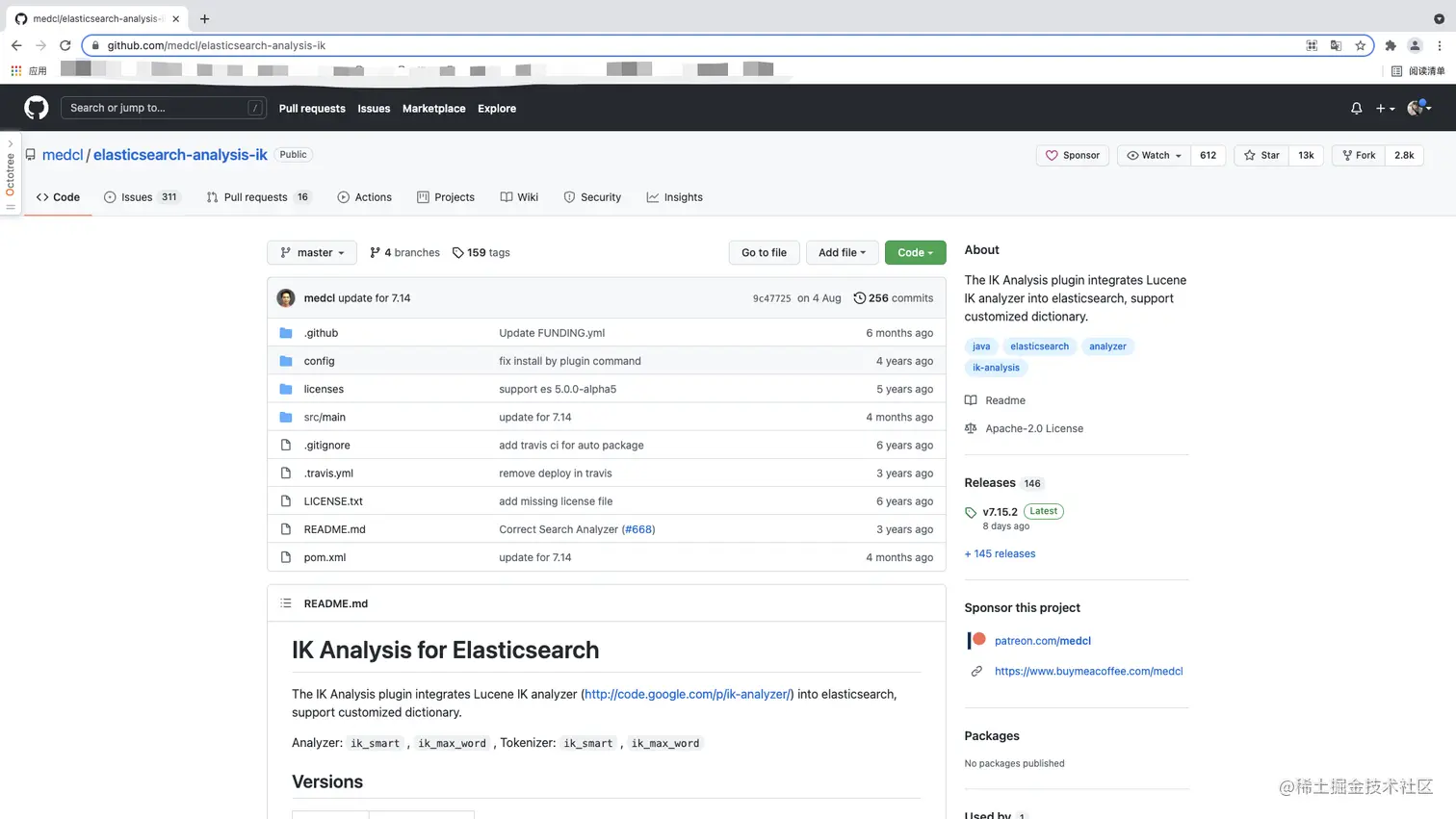Open the Security tab
The width and height of the screenshot is (1456, 819).
pos(592,197)
